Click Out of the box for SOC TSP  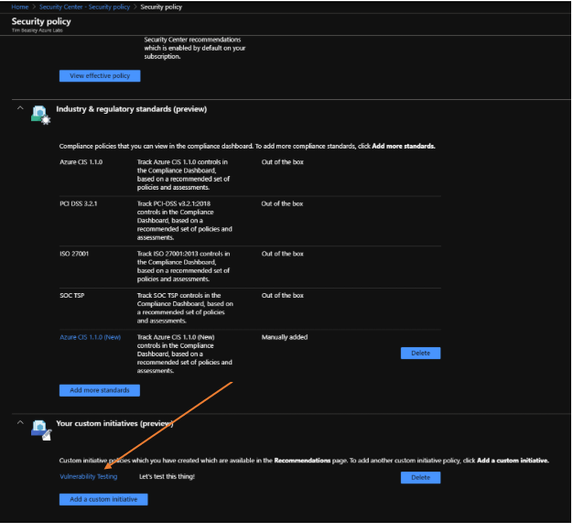pos(282,295)
